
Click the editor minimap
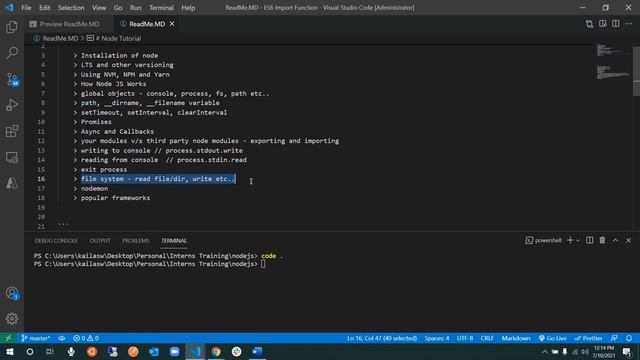tap(612, 61)
